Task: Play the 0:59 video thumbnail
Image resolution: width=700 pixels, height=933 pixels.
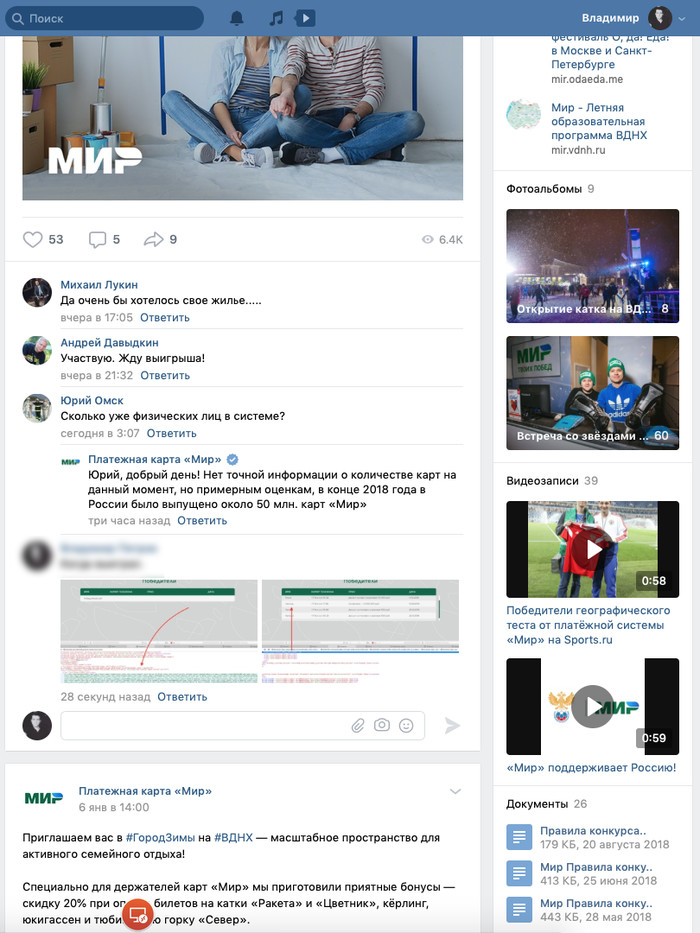Action: pos(592,706)
